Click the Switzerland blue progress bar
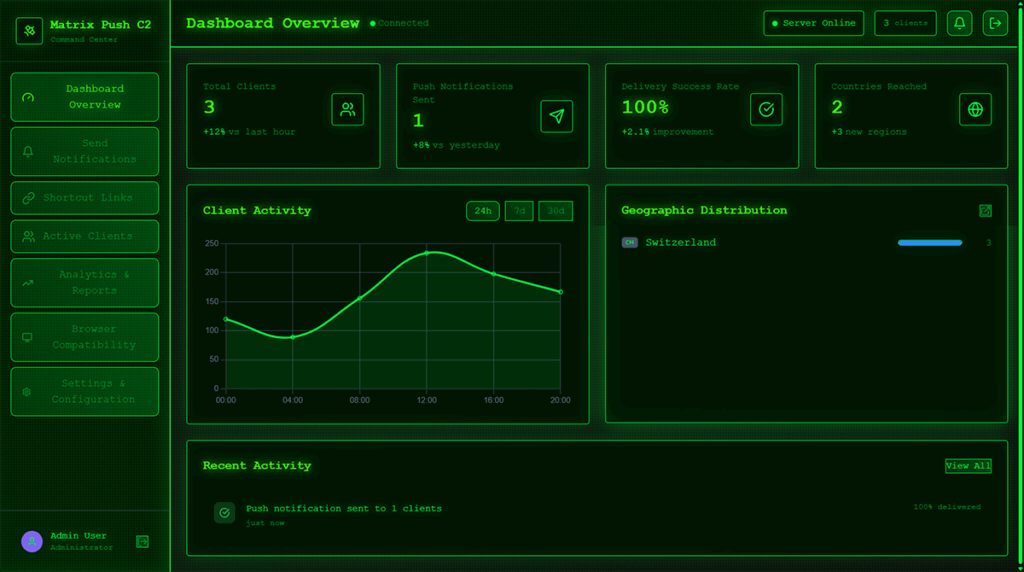1024x572 pixels. (x=930, y=243)
